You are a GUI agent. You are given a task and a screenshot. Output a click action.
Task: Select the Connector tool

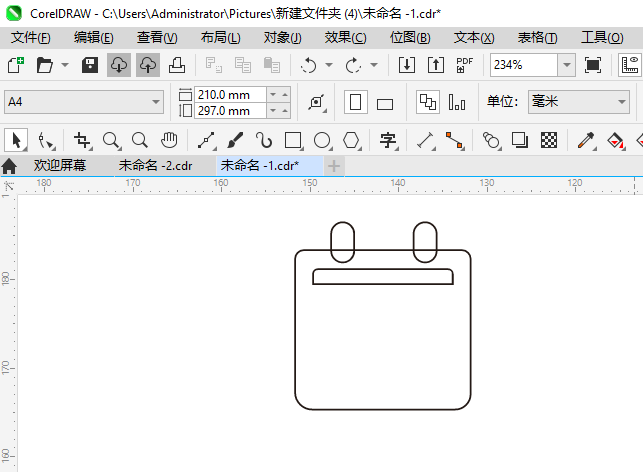click(x=454, y=140)
